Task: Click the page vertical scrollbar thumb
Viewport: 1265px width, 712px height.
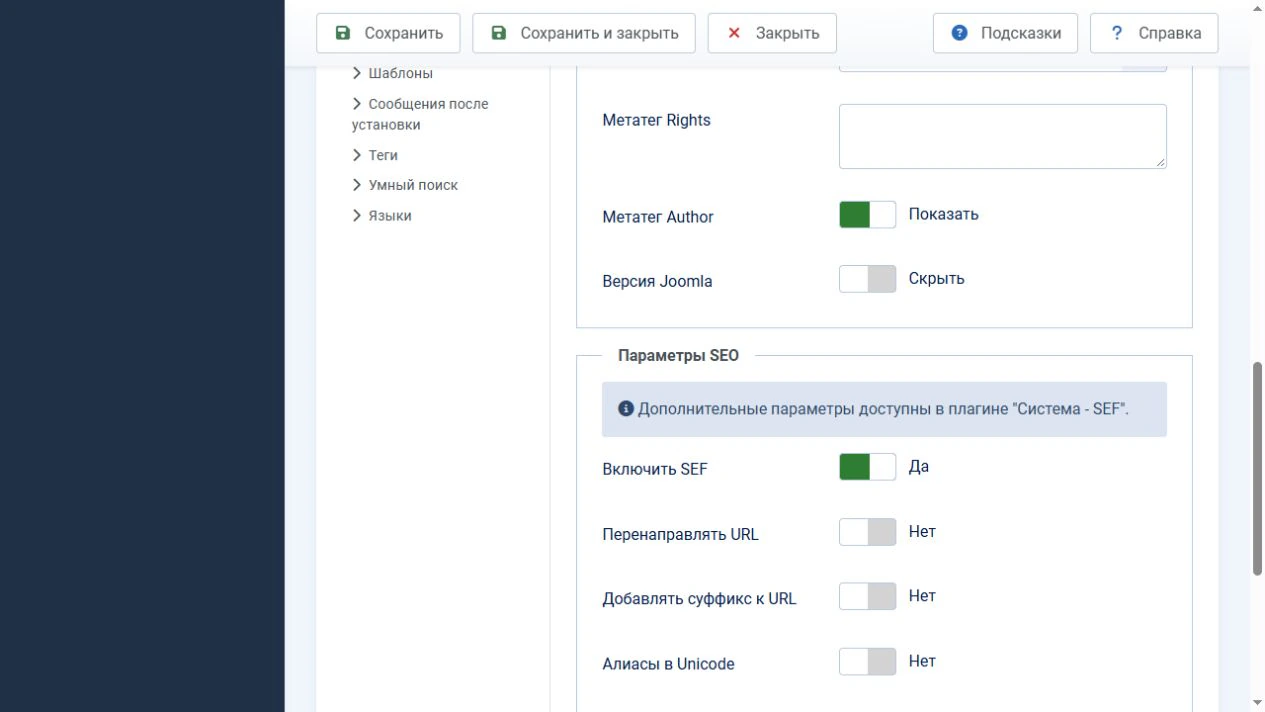Action: tap(1258, 468)
